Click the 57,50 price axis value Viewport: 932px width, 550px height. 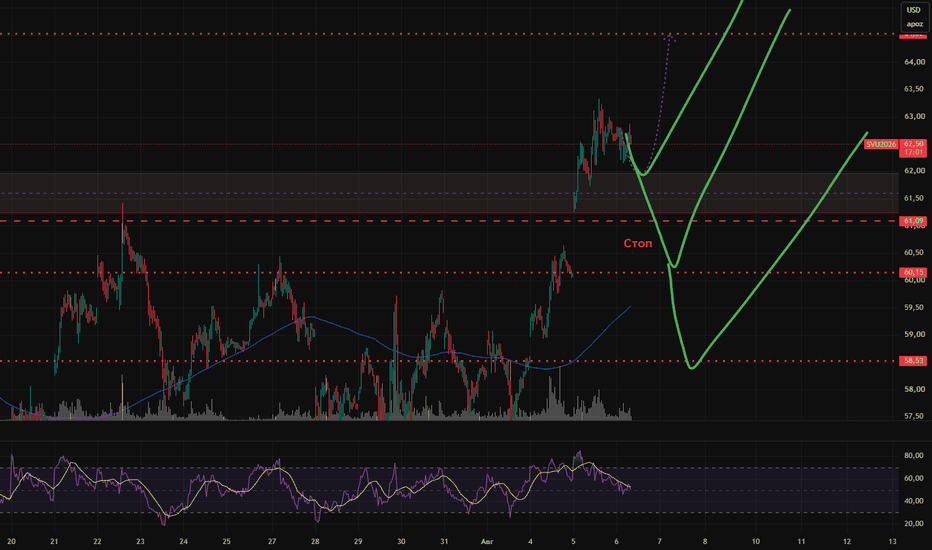(x=914, y=417)
